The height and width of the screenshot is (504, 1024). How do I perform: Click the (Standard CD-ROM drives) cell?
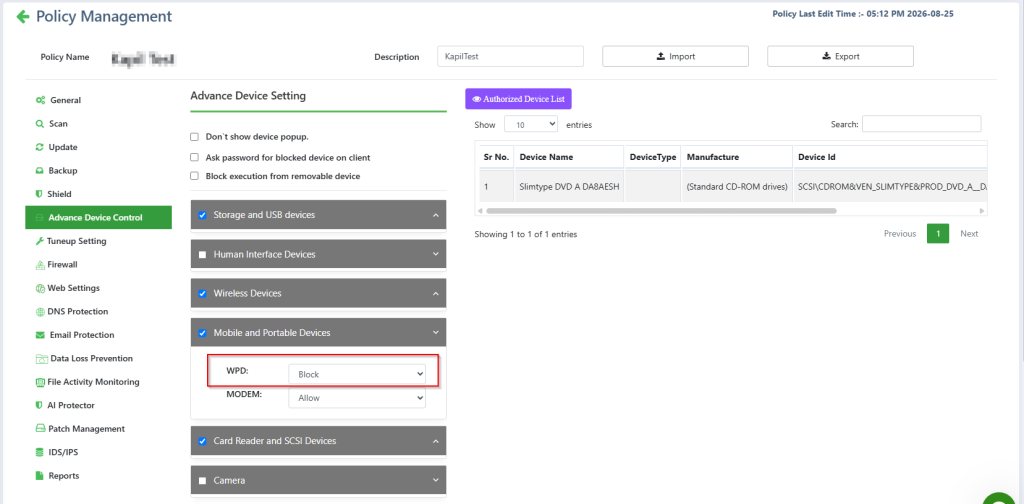click(x=737, y=187)
